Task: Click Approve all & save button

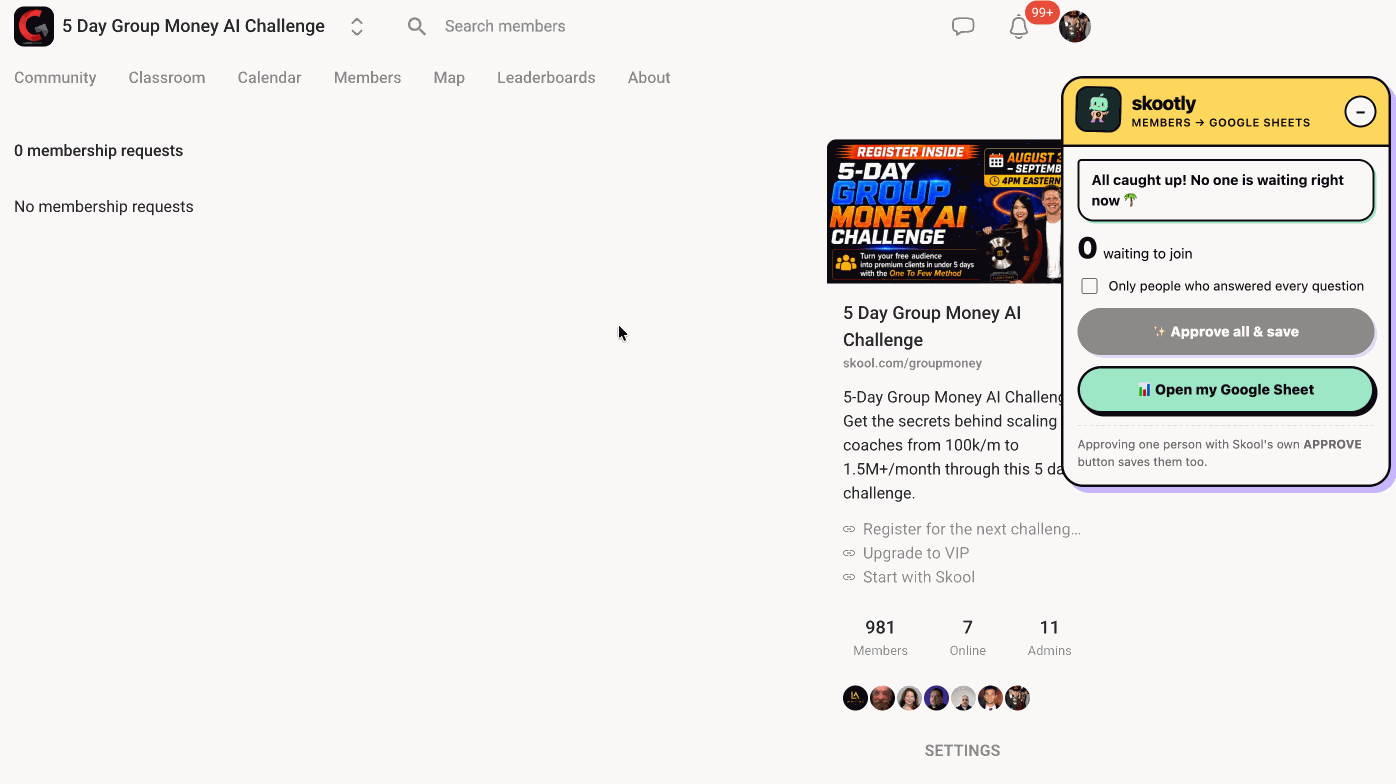Action: tap(1226, 332)
